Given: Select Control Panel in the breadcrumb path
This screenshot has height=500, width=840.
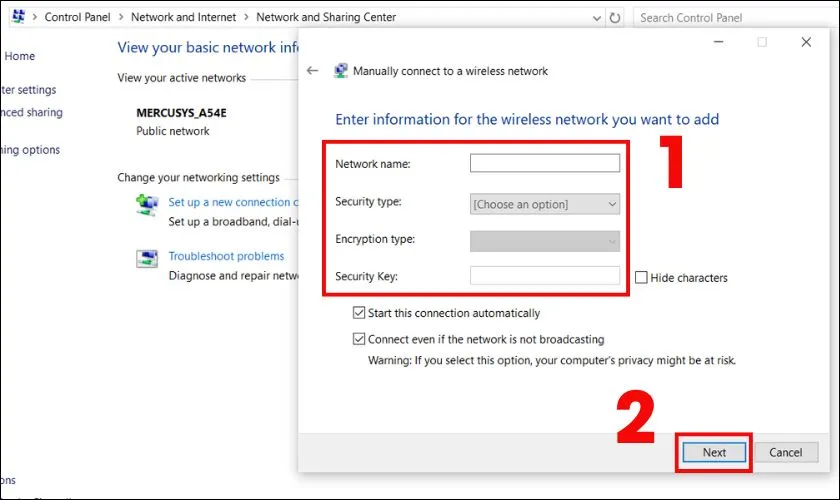Looking at the screenshot, I should [x=76, y=17].
